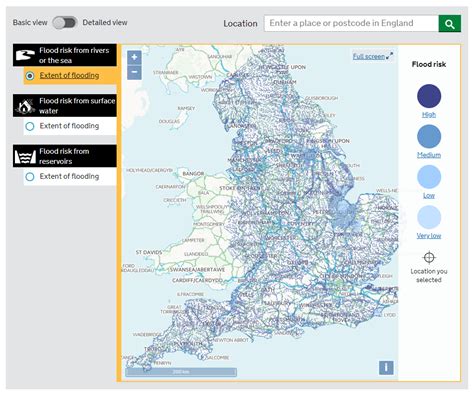The height and width of the screenshot is (395, 474).
Task: Click the DOUGLAS map label
Action: [x=169, y=121]
